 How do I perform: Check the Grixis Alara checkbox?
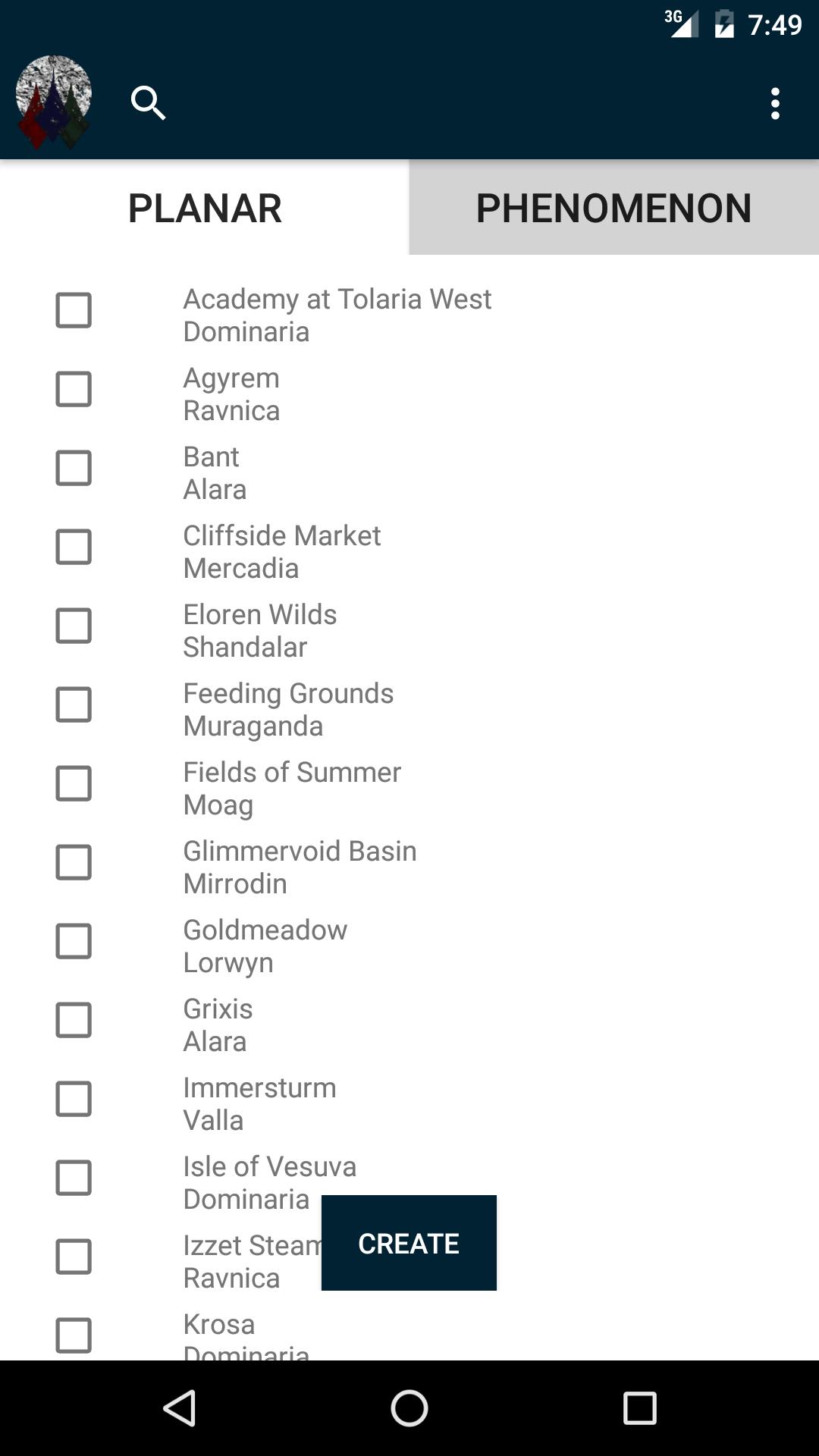74,1020
